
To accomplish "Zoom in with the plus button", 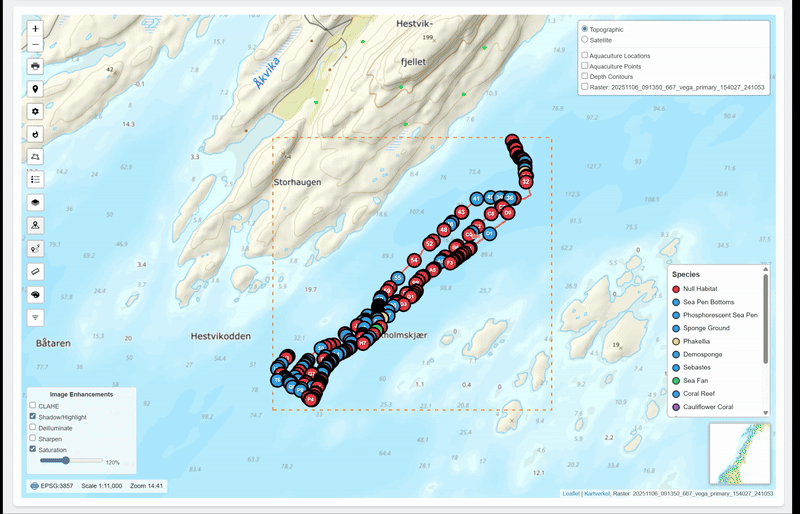I will pos(35,29).
